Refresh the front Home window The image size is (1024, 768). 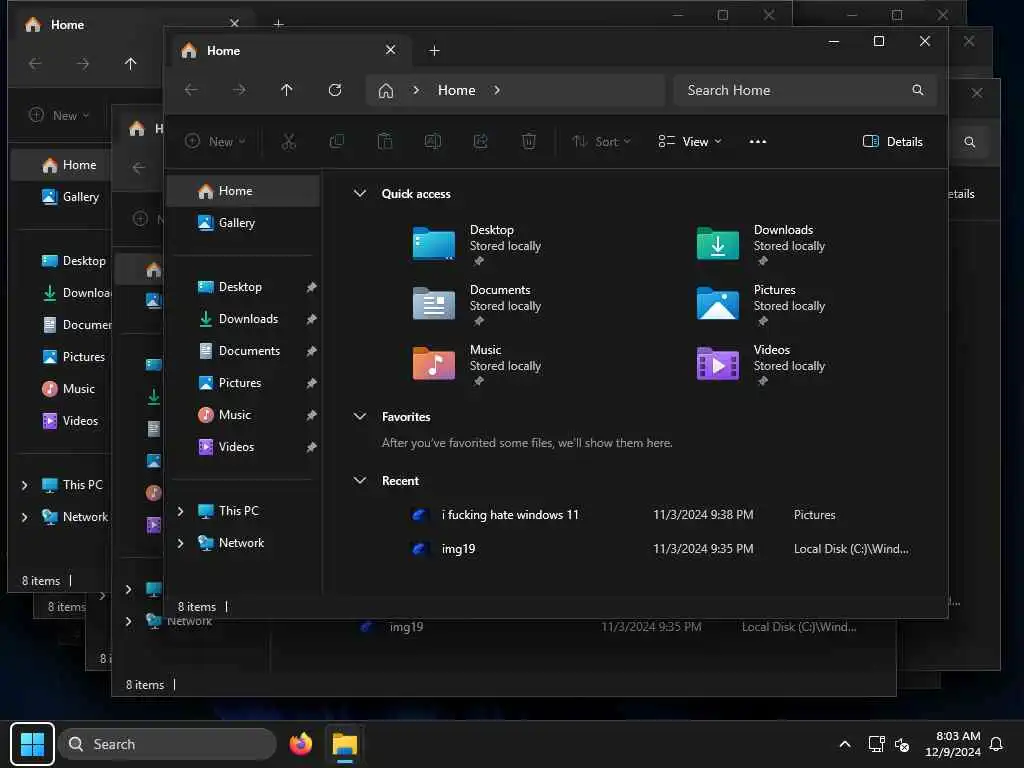click(x=335, y=90)
